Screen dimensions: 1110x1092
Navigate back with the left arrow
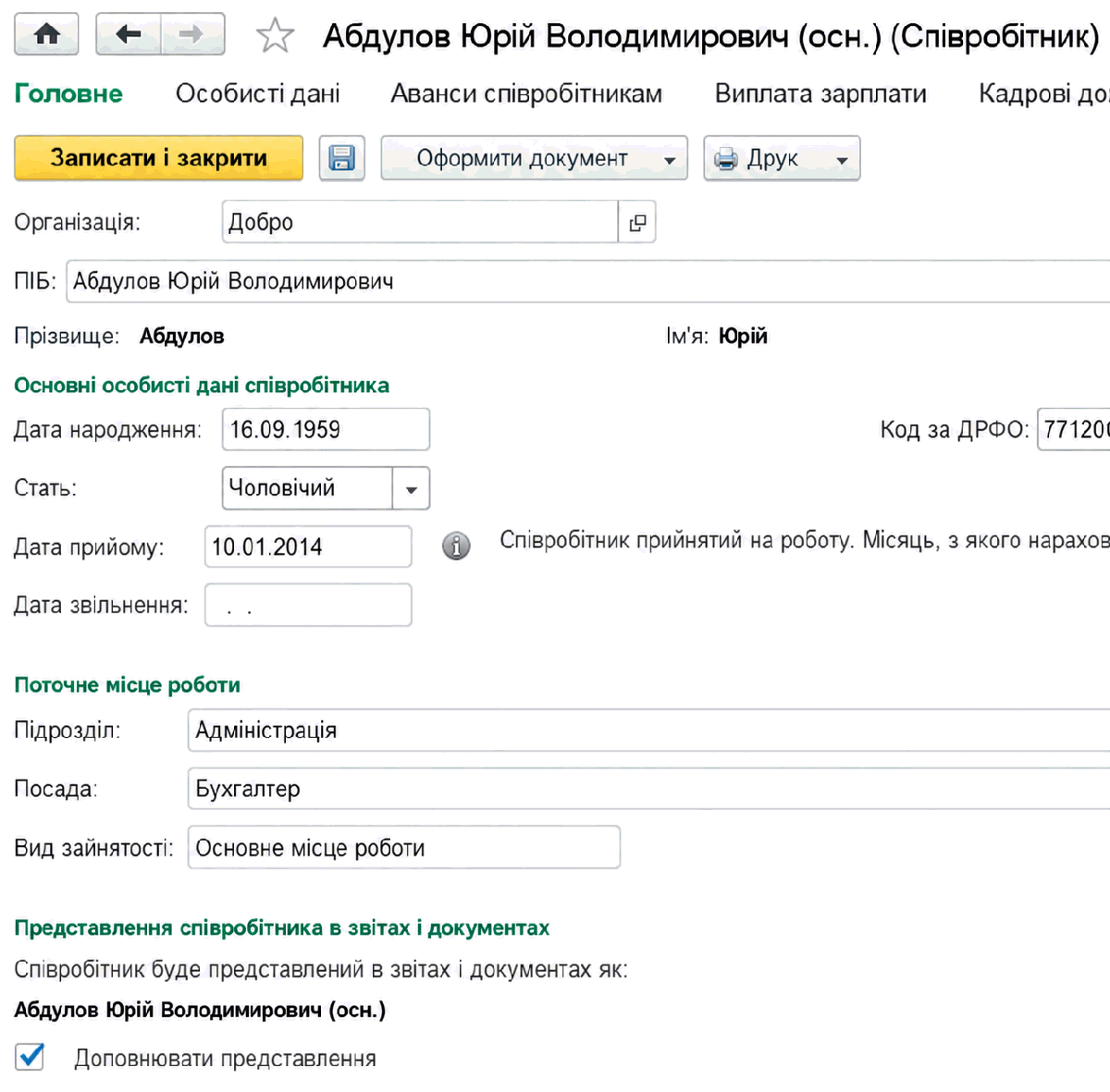point(129,35)
